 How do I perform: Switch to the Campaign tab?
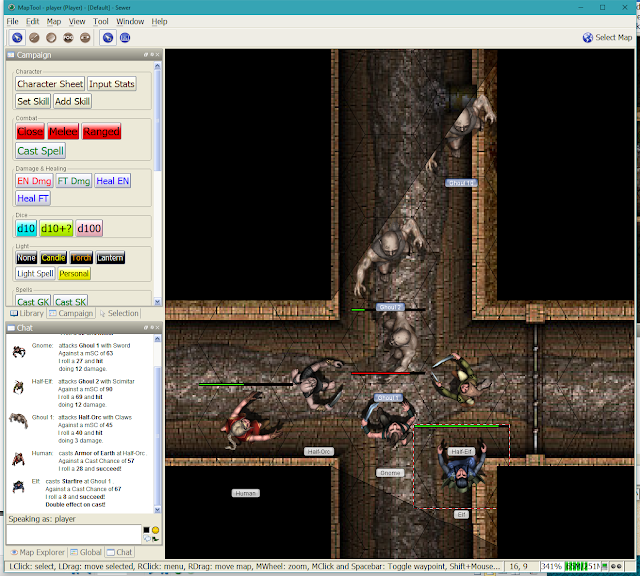(x=71, y=313)
